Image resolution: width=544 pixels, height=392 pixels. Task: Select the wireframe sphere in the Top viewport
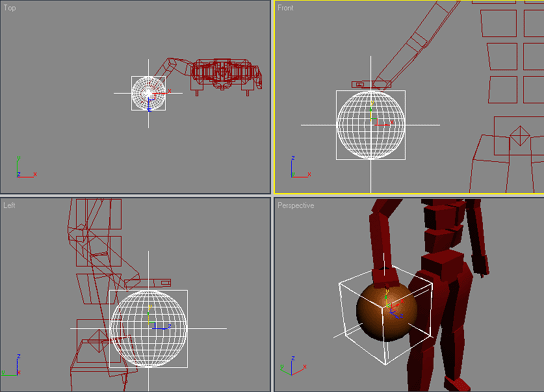point(148,93)
